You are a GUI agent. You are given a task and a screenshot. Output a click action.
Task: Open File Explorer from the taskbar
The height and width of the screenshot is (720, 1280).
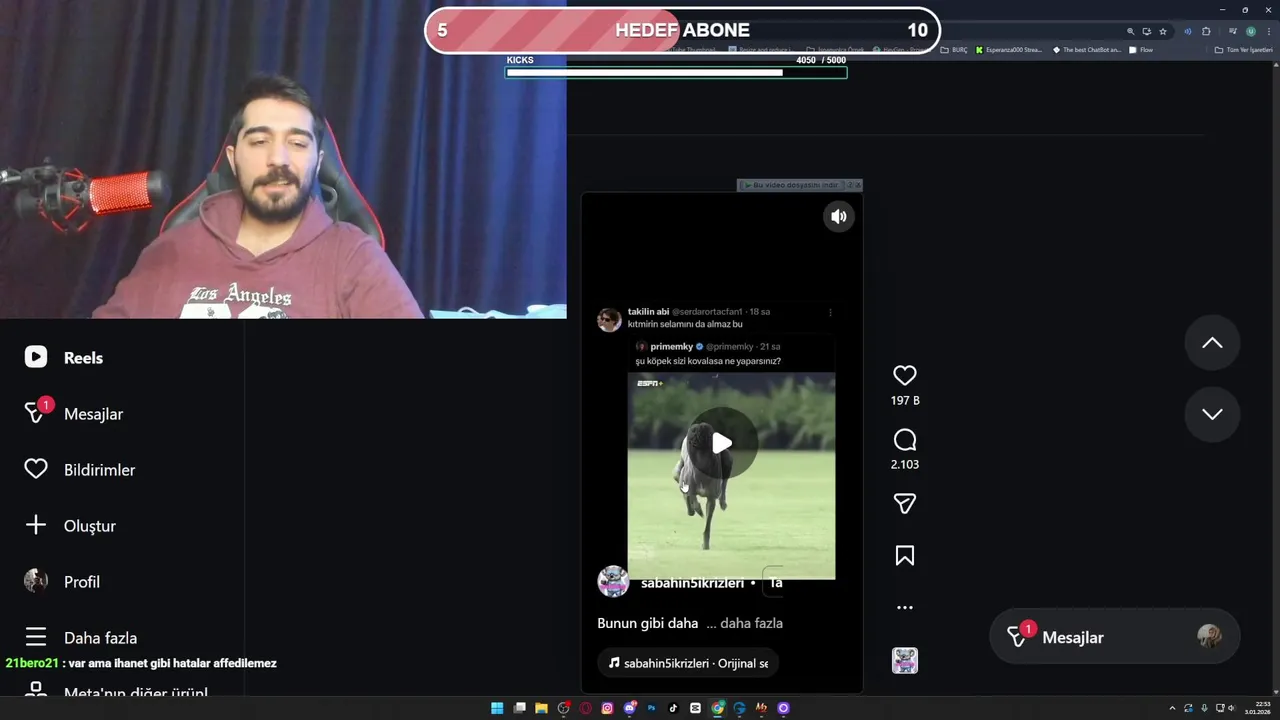[x=541, y=708]
